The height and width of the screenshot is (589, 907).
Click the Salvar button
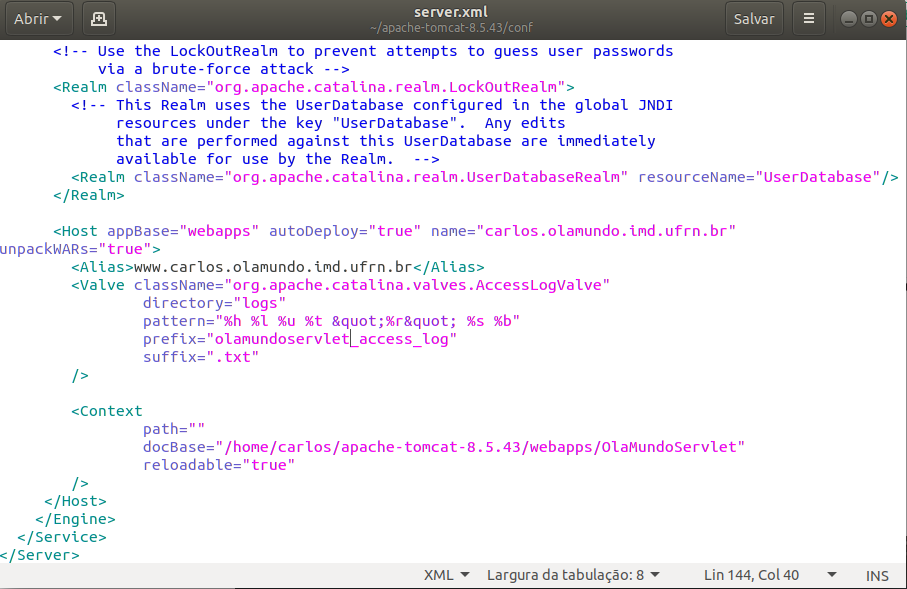coord(753,18)
